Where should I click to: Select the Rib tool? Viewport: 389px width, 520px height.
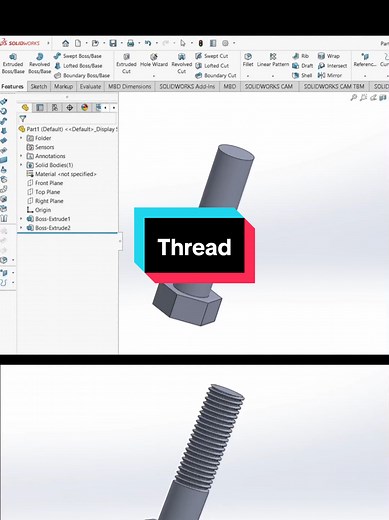pos(301,56)
